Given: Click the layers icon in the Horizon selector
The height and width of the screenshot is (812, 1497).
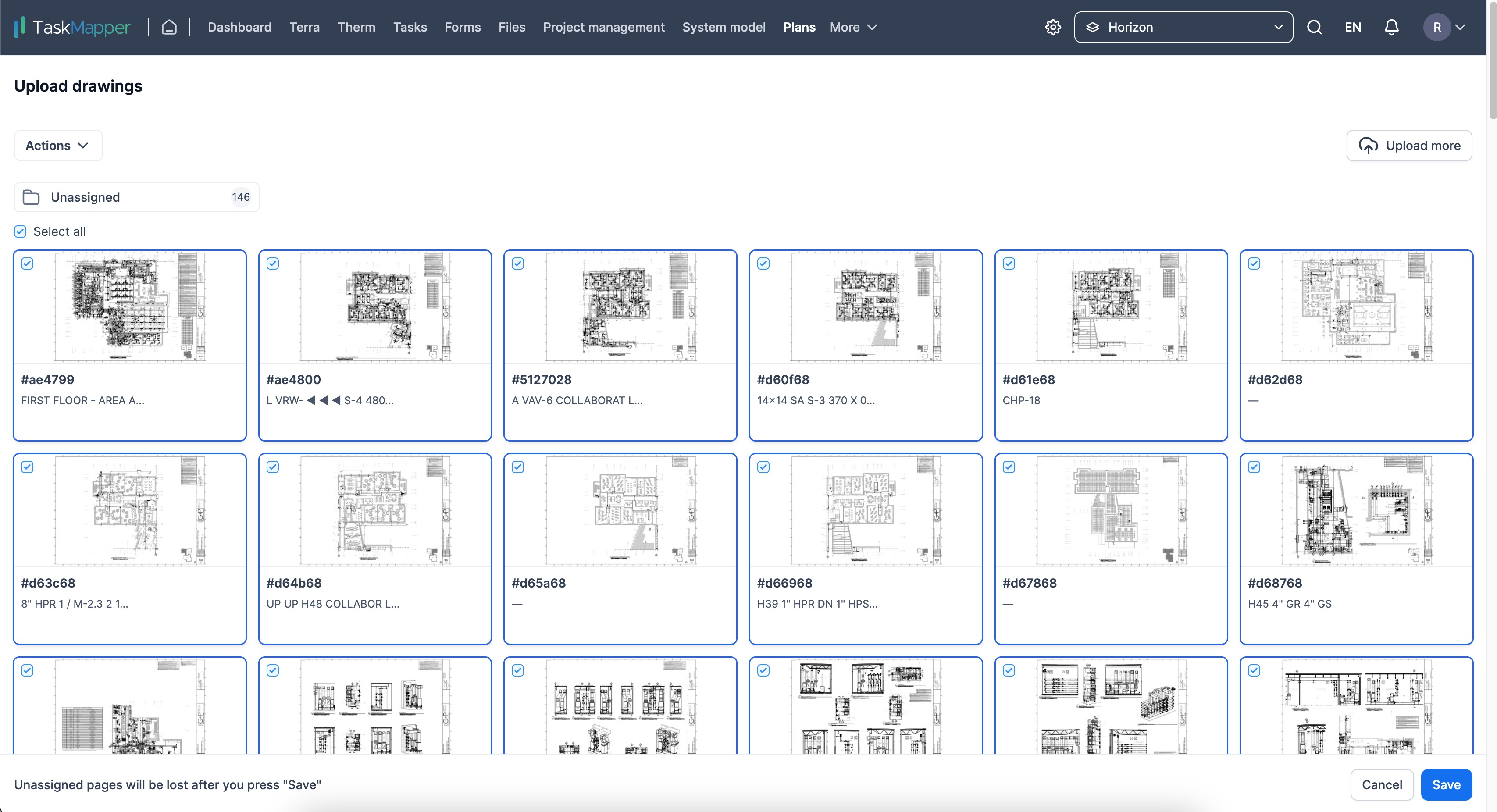Looking at the screenshot, I should pos(1093,27).
